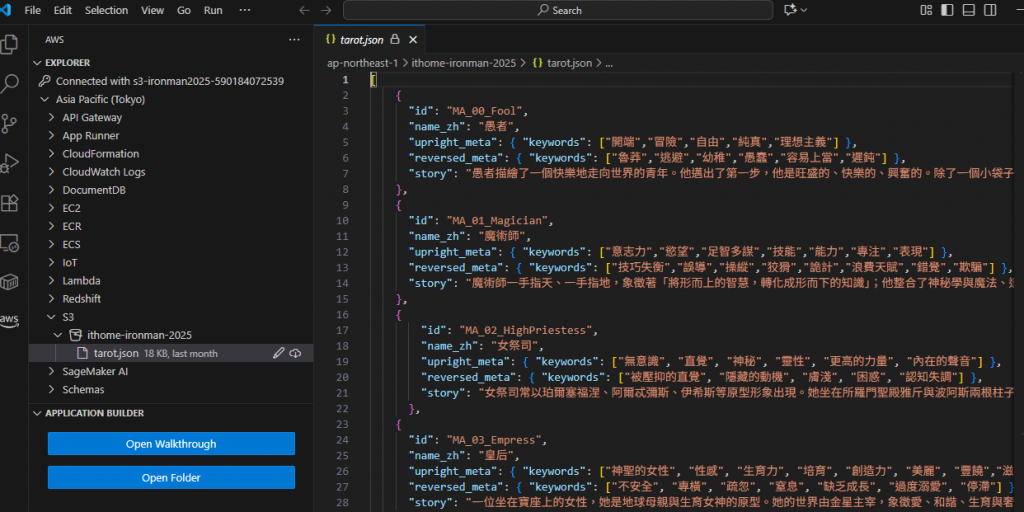Expand the SageMaker AI node
The image size is (1024, 512).
point(51,372)
